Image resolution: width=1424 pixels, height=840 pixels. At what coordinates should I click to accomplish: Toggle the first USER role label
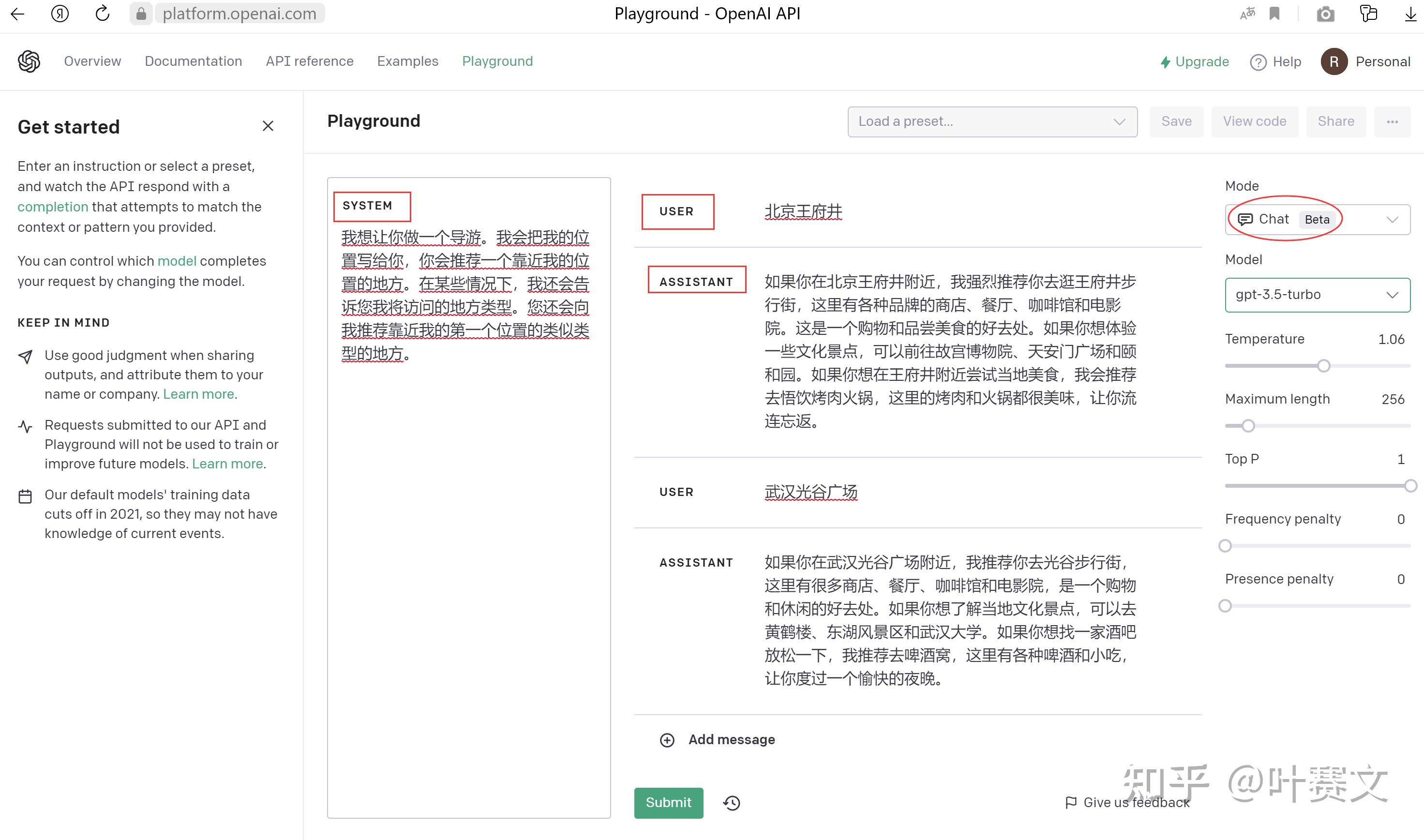676,210
